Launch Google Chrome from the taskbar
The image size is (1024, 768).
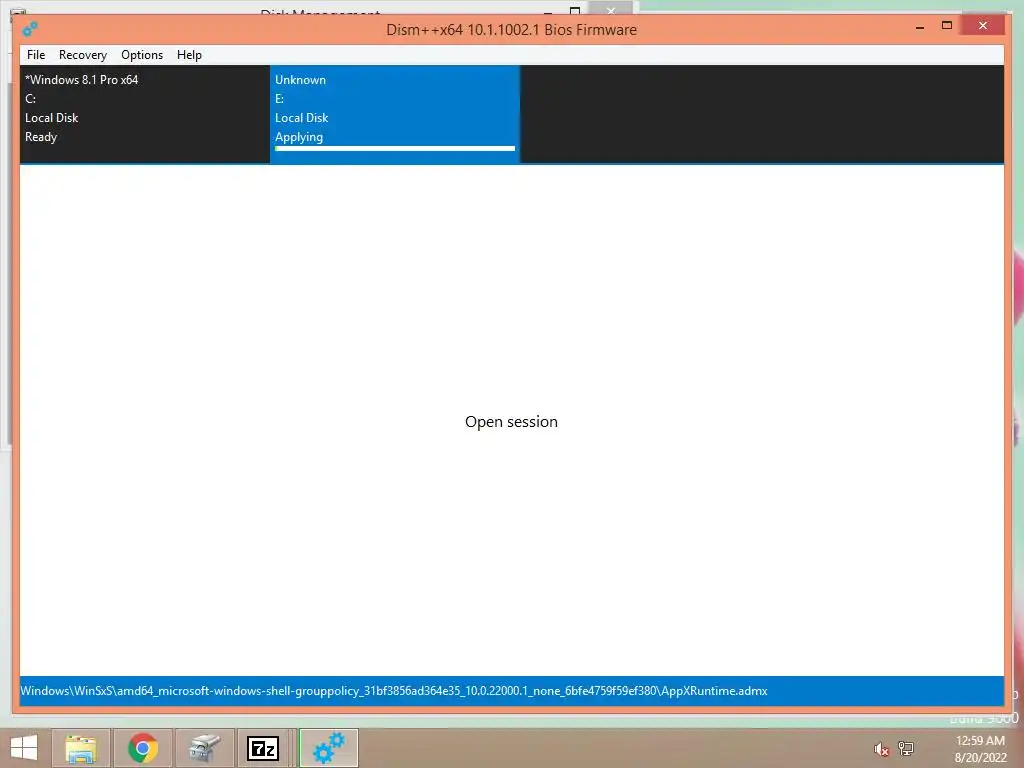[x=143, y=748]
